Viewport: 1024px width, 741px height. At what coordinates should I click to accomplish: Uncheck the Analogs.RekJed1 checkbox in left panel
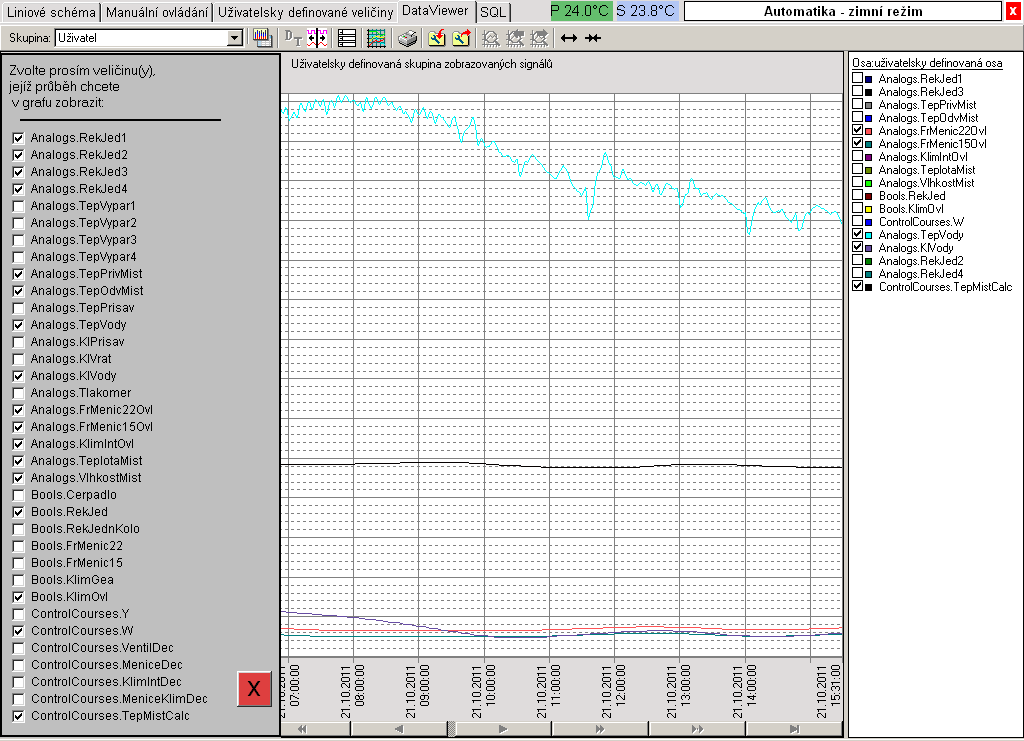(18, 138)
